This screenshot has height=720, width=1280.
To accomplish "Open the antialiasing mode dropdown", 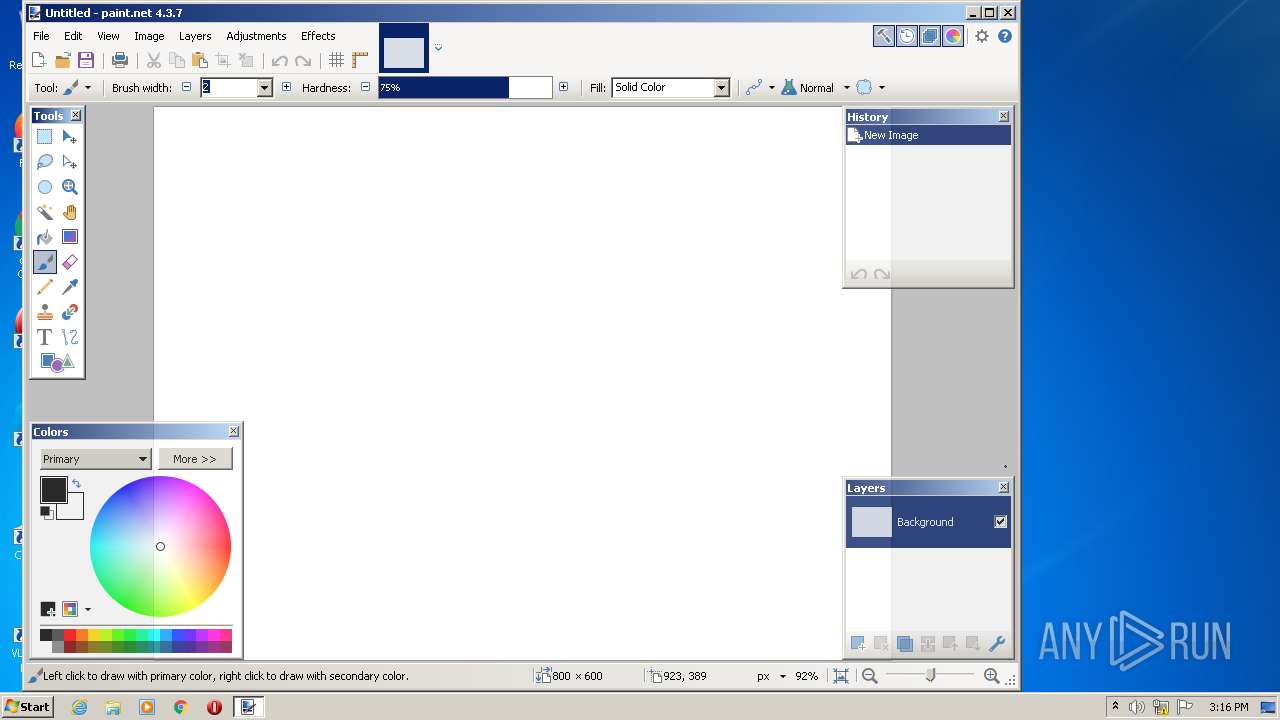I will point(760,88).
